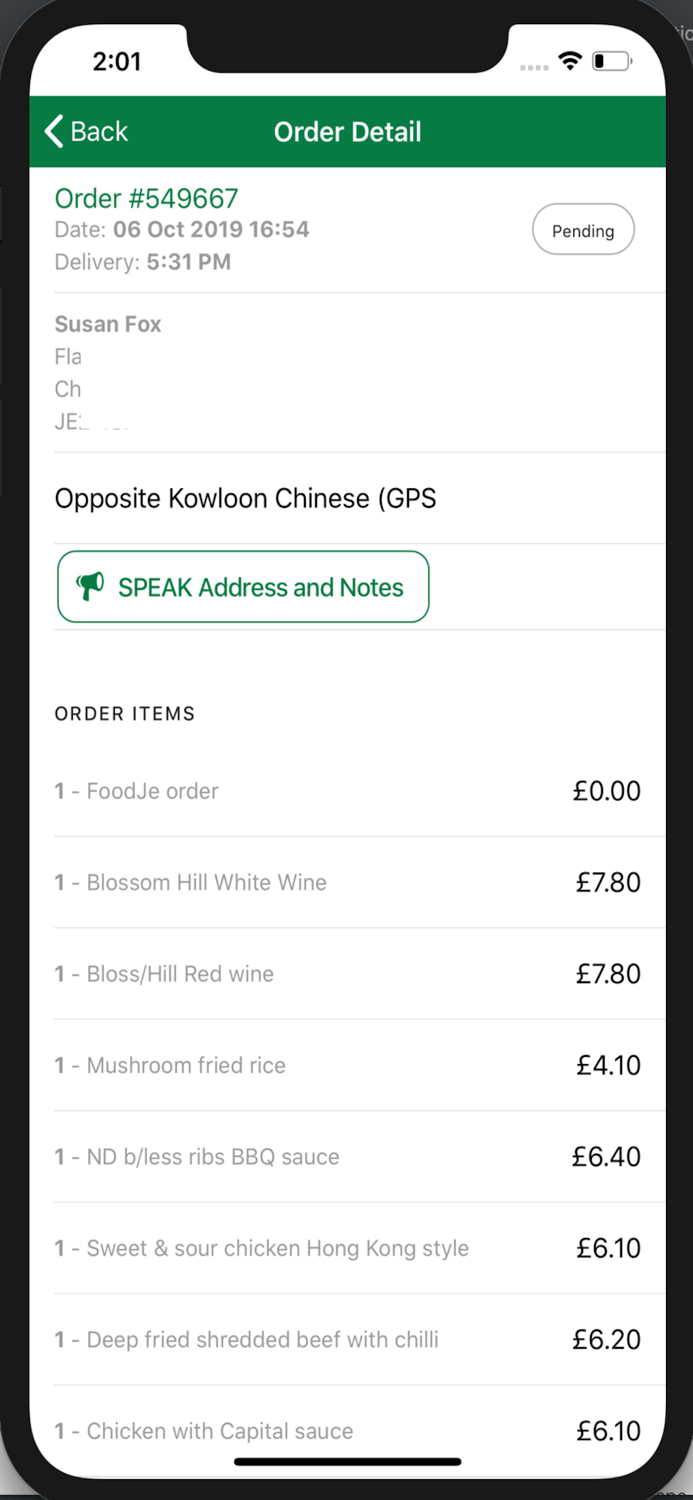
Task: Open Order #549667 details link
Action: (146, 198)
